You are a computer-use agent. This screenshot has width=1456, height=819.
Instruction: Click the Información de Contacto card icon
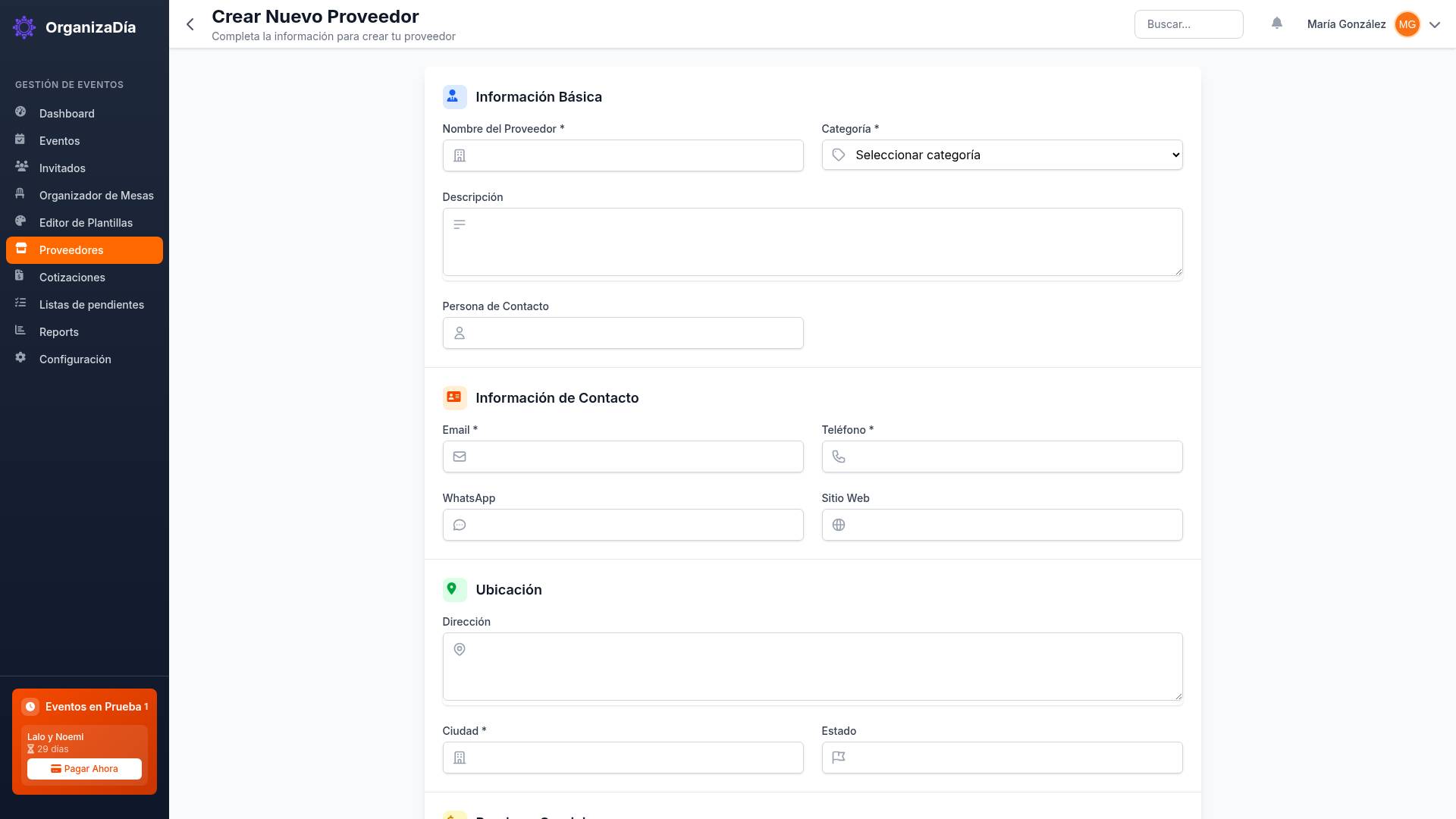454,397
